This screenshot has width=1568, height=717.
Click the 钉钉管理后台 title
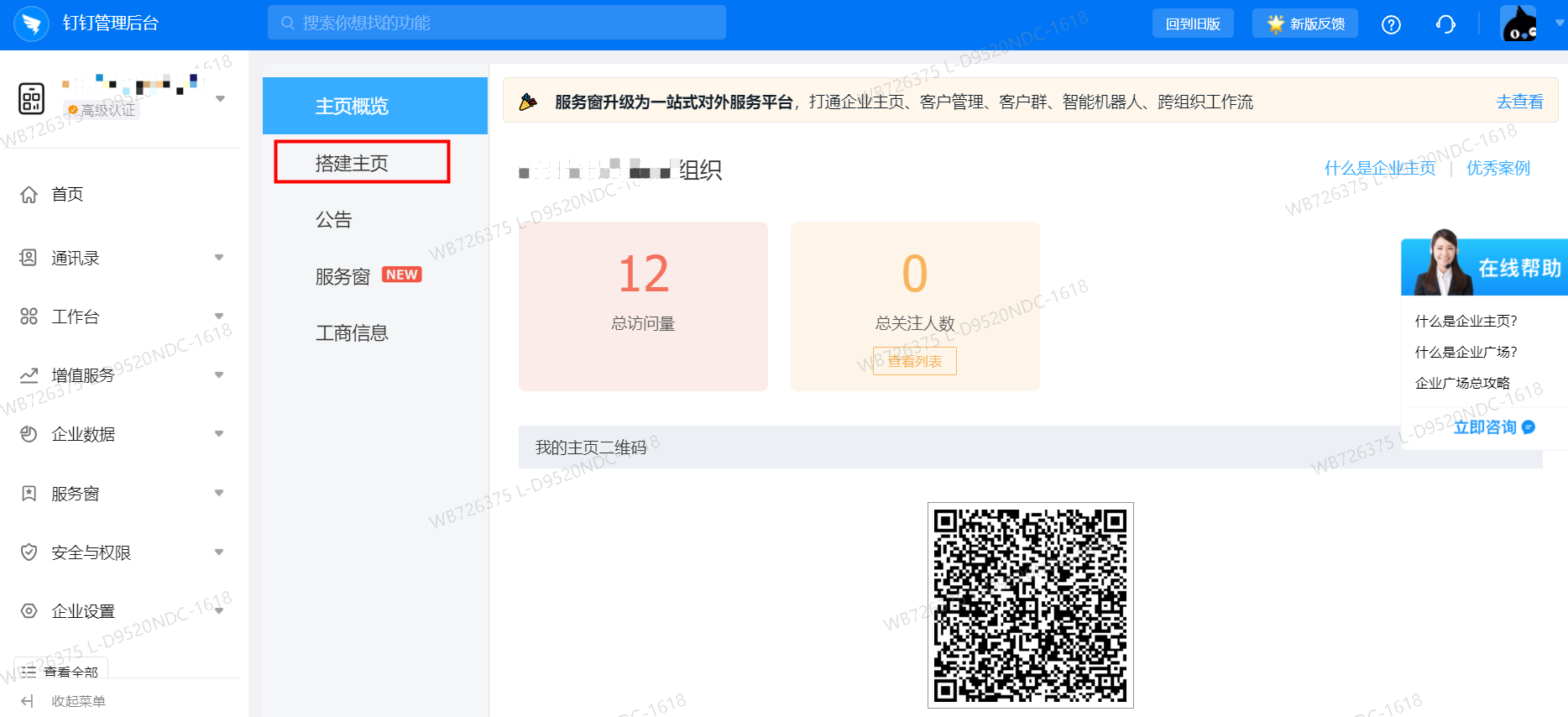[111, 24]
